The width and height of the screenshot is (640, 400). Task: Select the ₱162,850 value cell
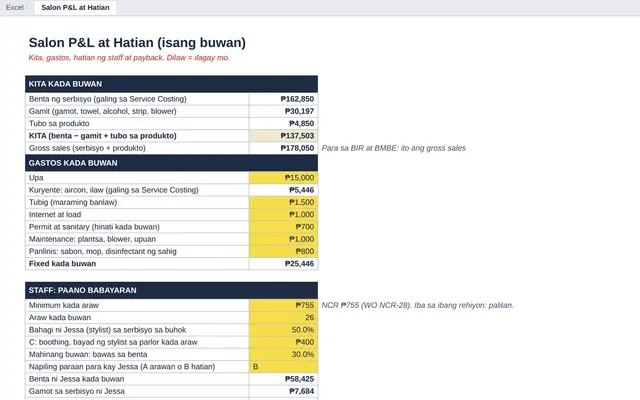tap(283, 99)
